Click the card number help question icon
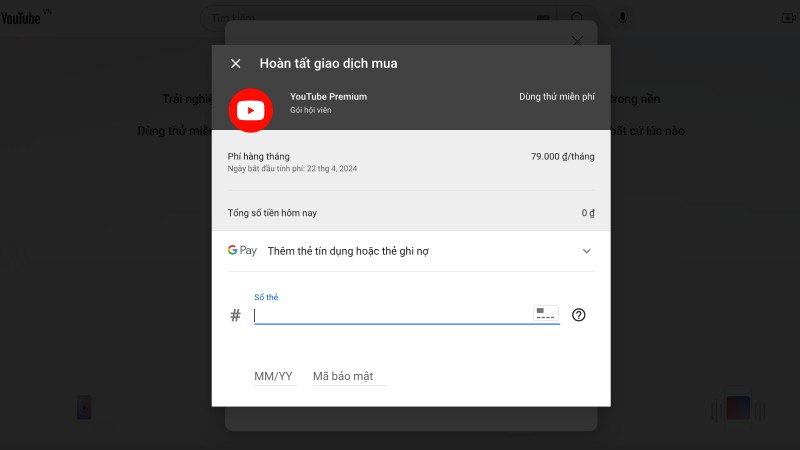The height and width of the screenshot is (450, 800). pos(579,315)
